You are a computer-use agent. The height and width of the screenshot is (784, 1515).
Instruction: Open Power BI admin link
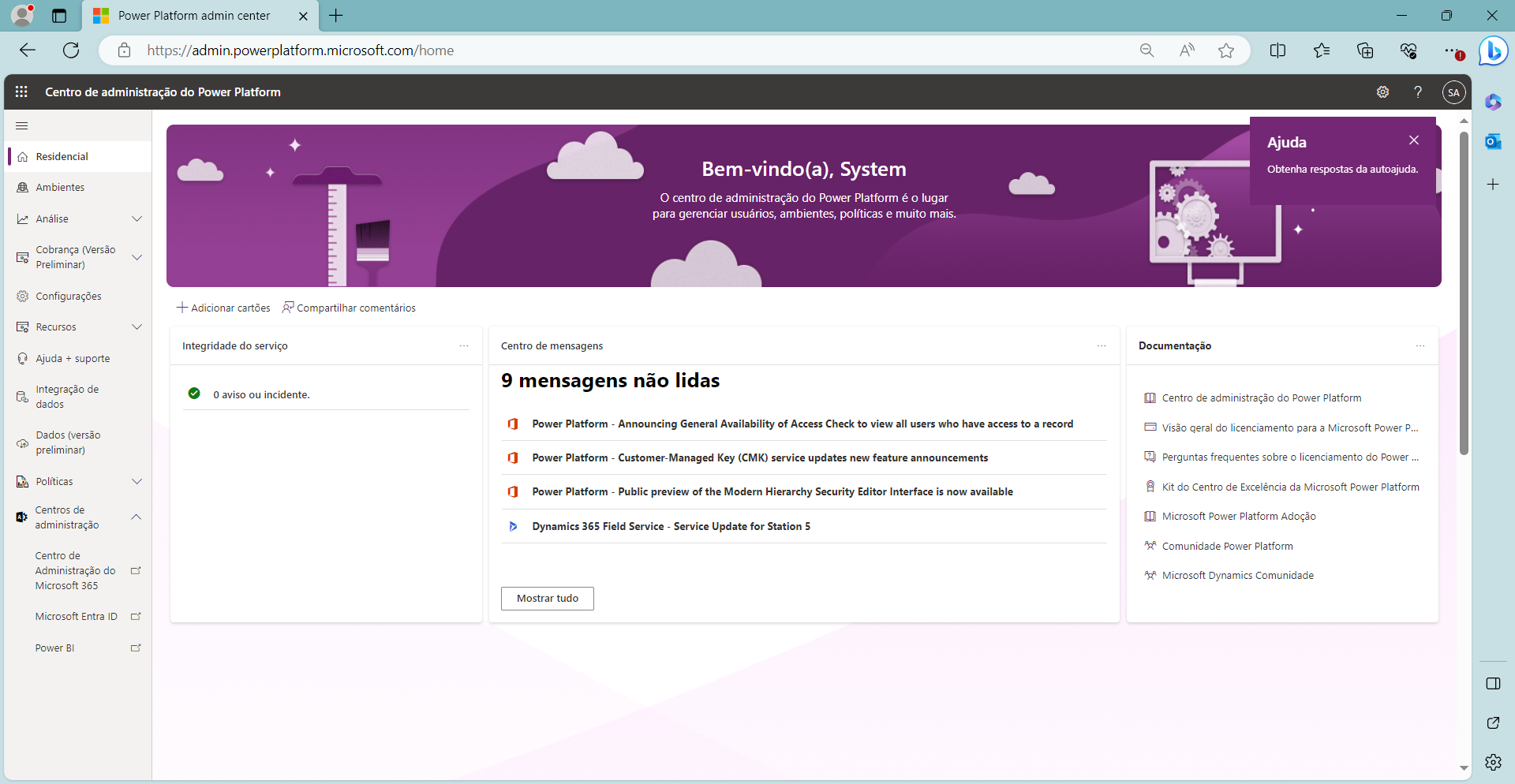point(79,648)
